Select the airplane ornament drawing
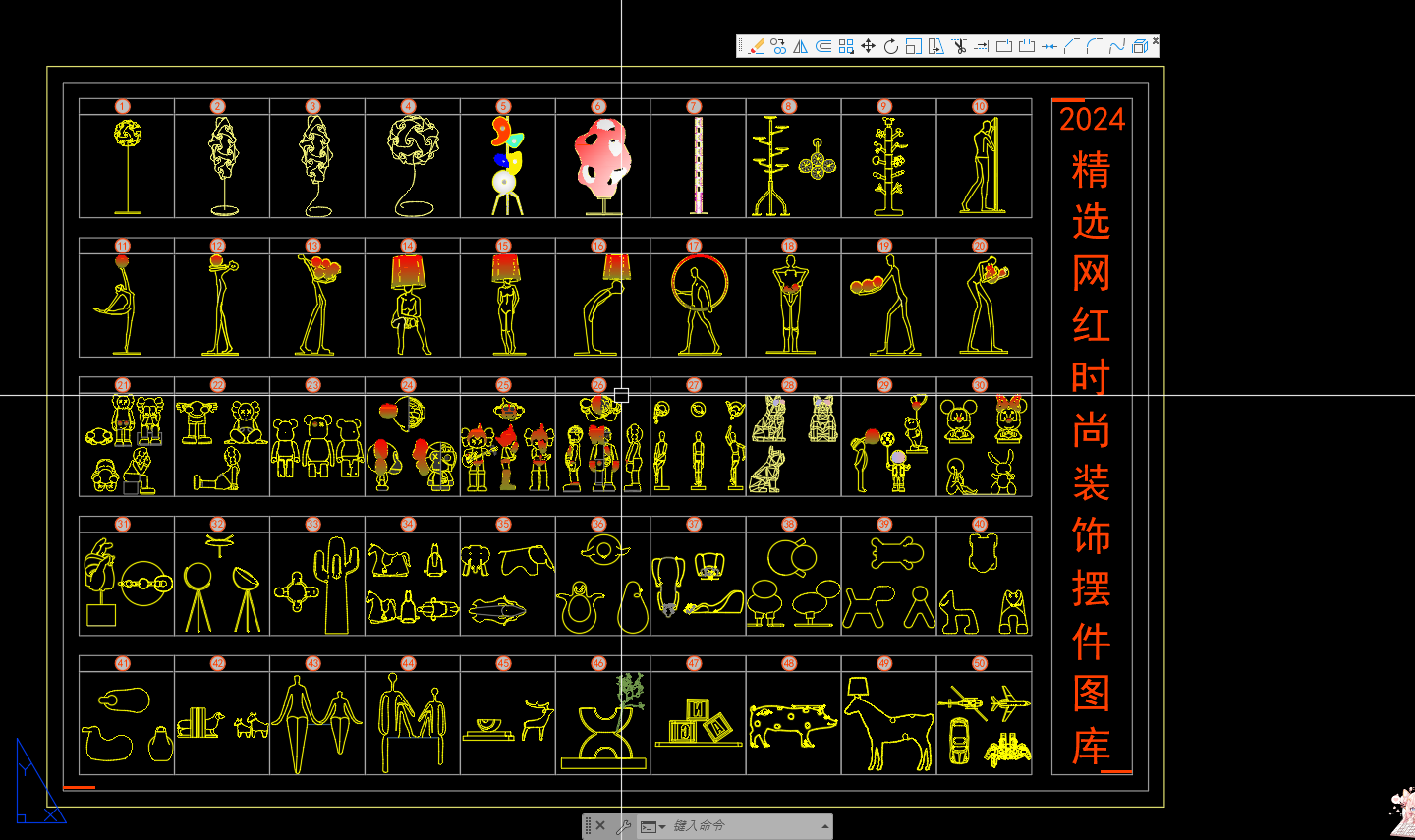This screenshot has height=840, width=1415. tap(1009, 702)
